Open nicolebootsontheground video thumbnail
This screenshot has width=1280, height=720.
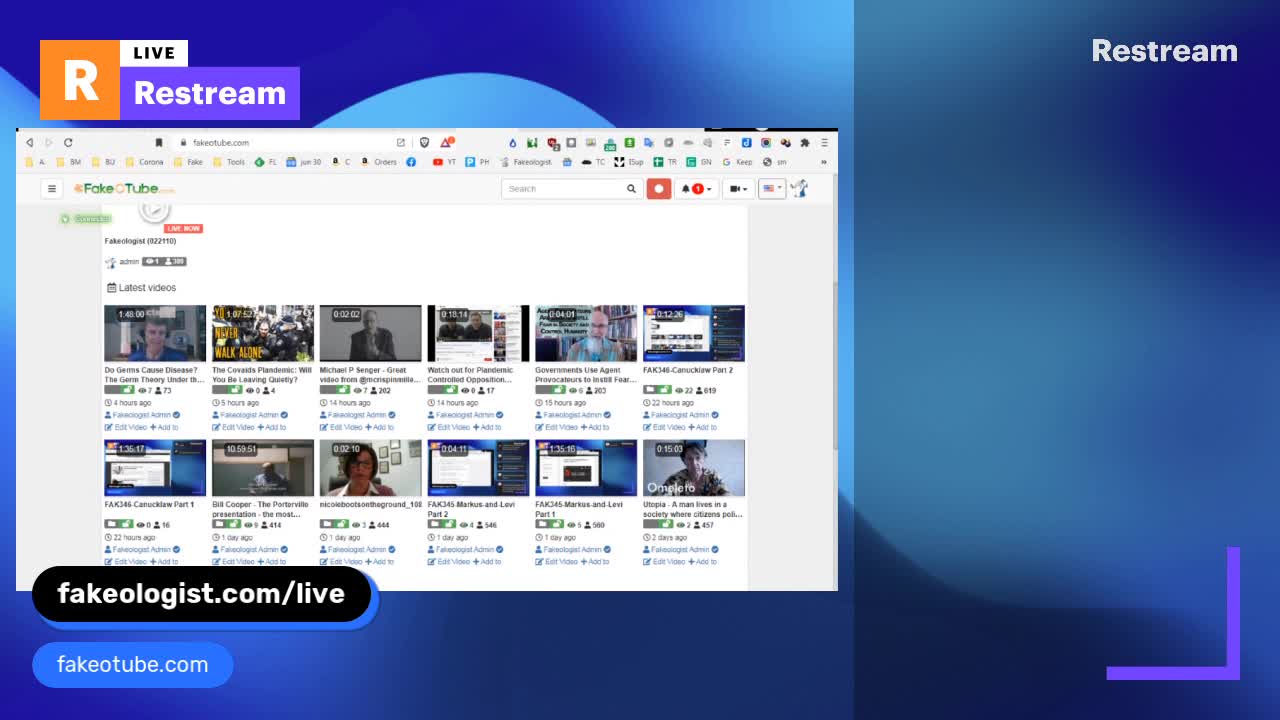(370, 468)
